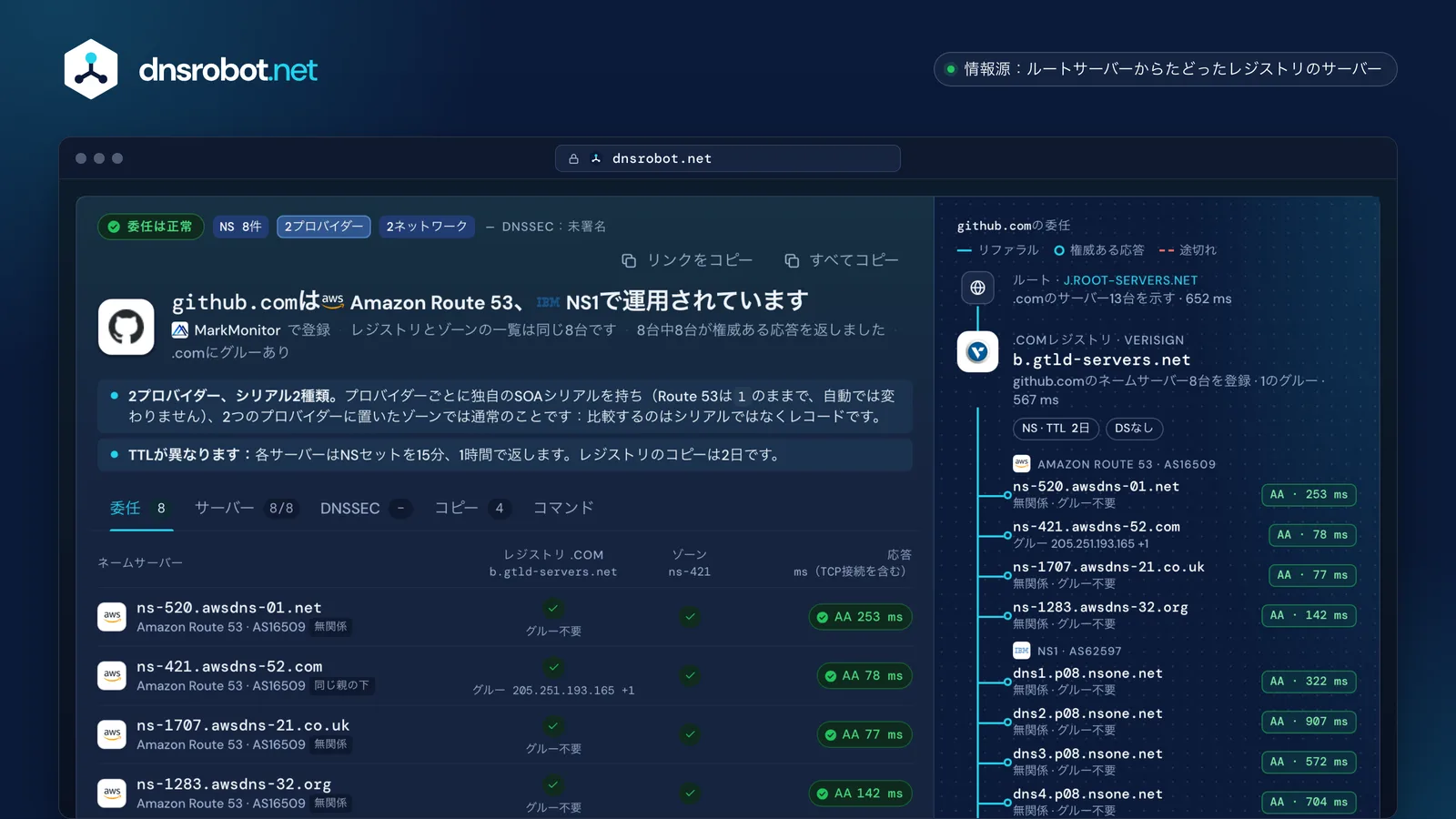The image size is (1456, 819).
Task: Click the copy-all icon next to すべてコピー
Action: coord(792,260)
